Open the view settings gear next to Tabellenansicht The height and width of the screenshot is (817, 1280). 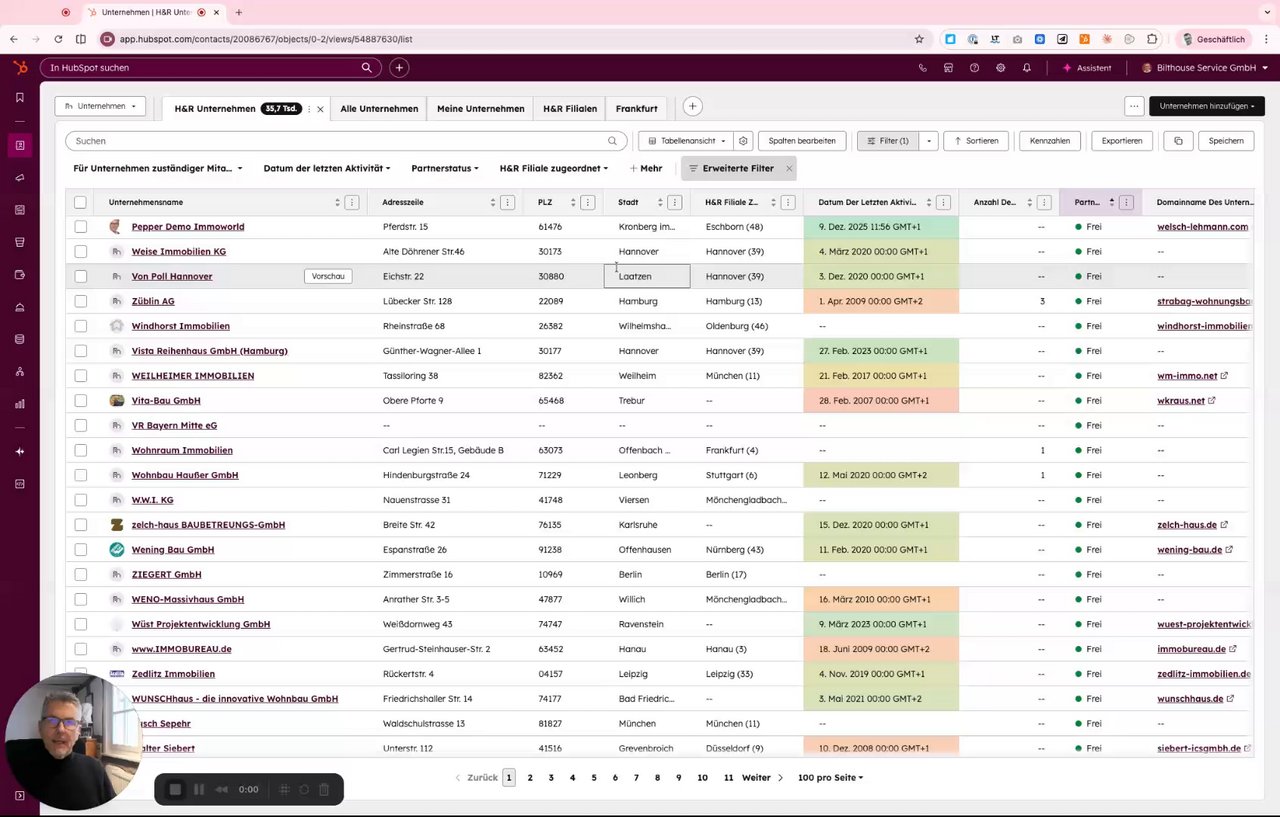[743, 141]
